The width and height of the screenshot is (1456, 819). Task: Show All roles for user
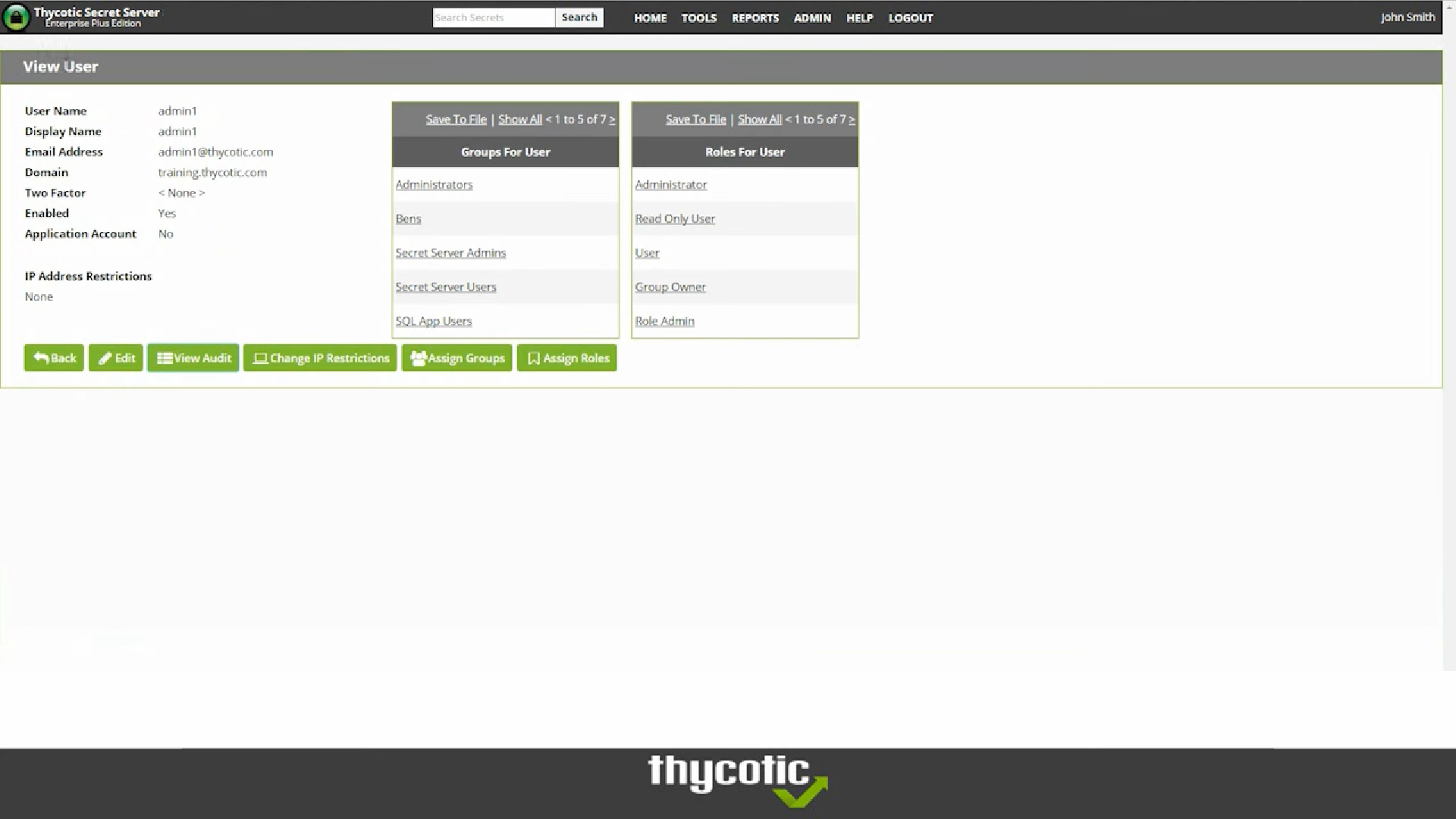tap(759, 119)
